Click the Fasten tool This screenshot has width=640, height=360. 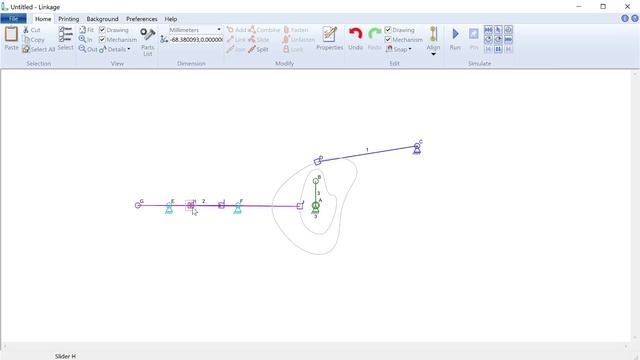pyautogui.click(x=296, y=30)
